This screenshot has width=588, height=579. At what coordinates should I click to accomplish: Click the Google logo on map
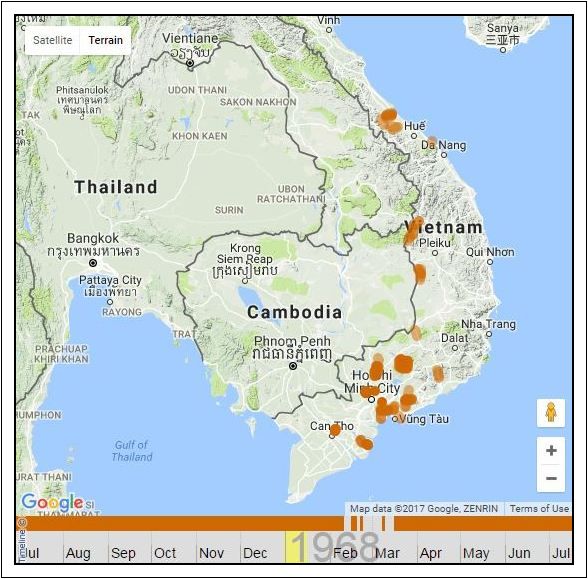(x=52, y=502)
